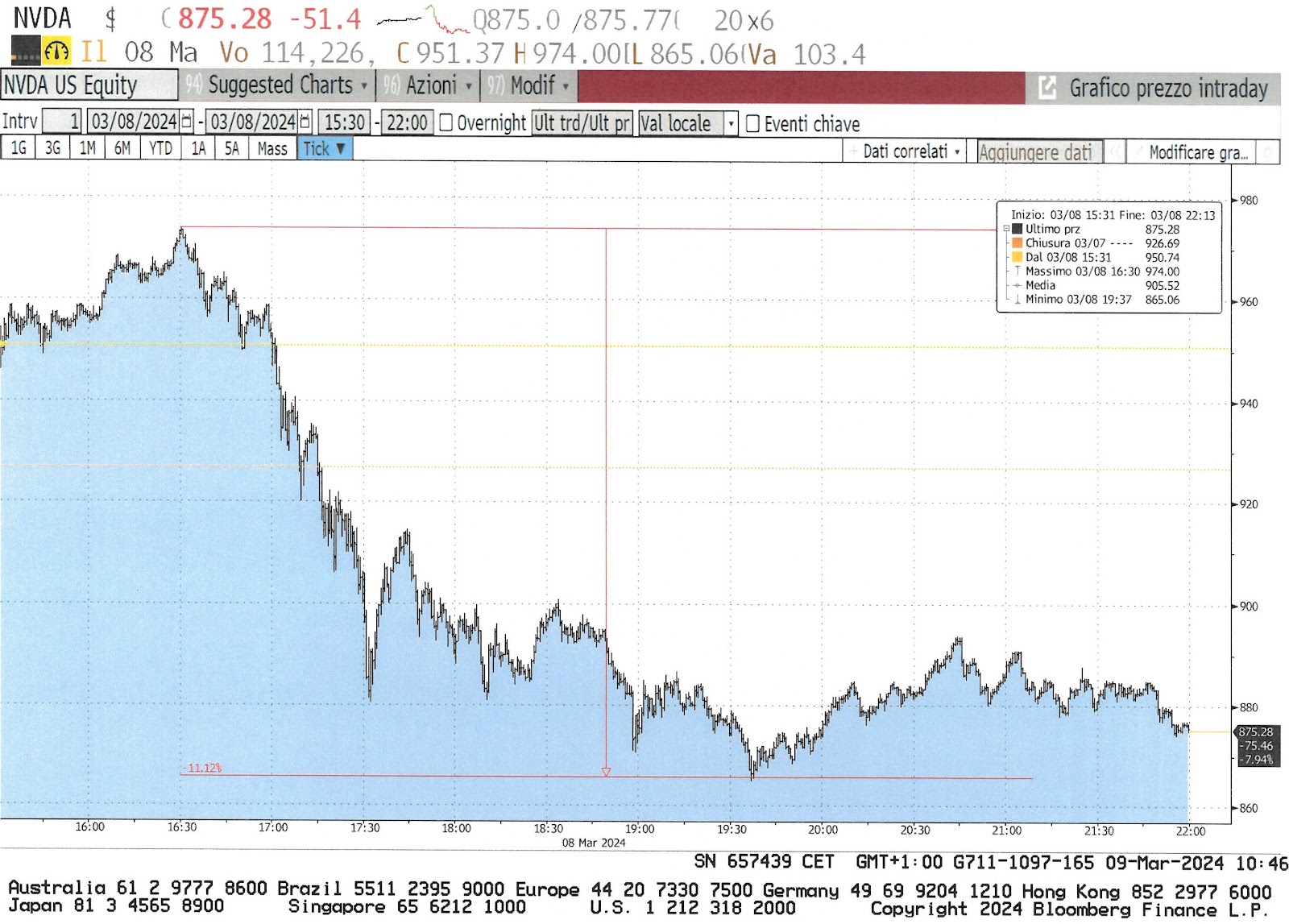Image resolution: width=1289 pixels, height=924 pixels.
Task: Click the Vo 114,226 volume readout
Action: click(x=297, y=53)
